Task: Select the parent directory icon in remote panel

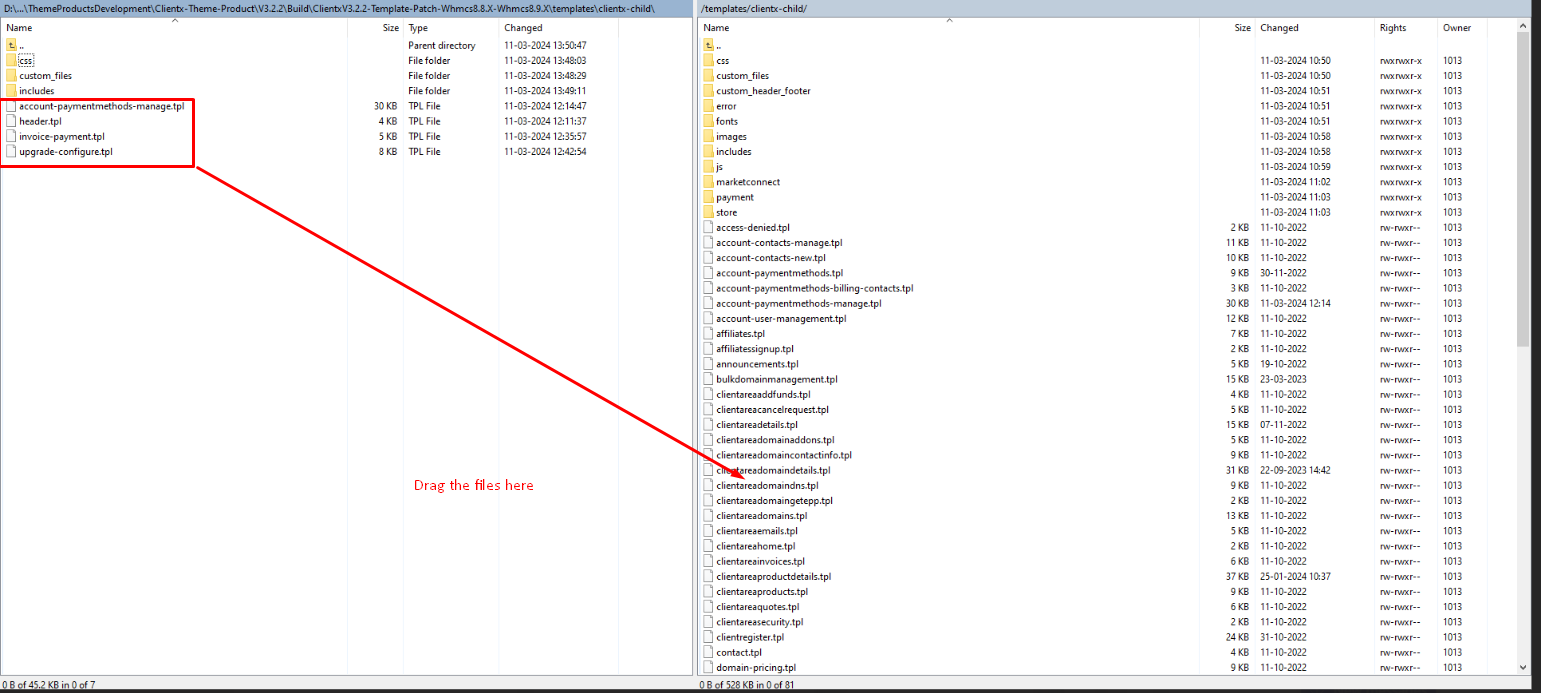Action: 708,45
